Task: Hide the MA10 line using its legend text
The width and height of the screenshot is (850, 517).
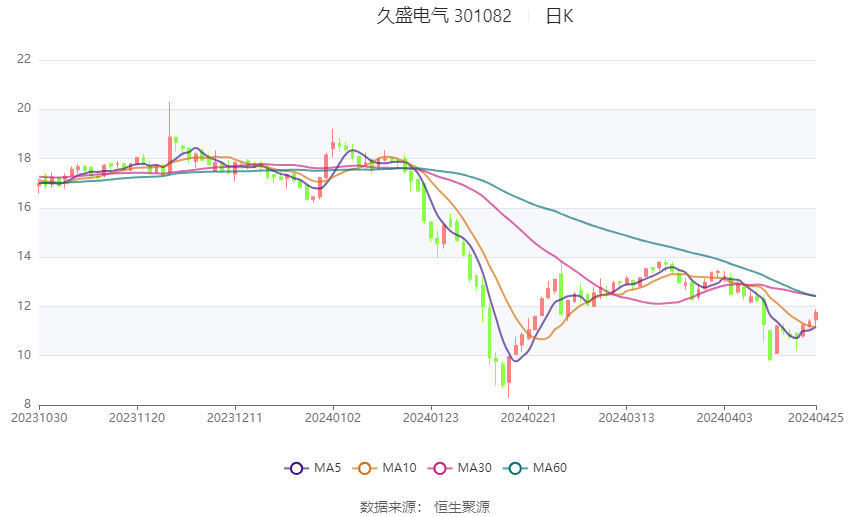Action: point(399,468)
